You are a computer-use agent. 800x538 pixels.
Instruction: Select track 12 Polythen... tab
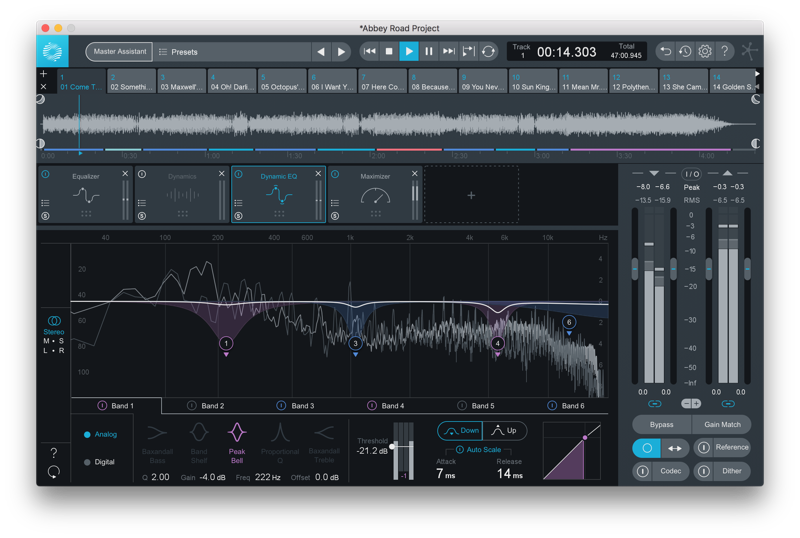pyautogui.click(x=633, y=81)
